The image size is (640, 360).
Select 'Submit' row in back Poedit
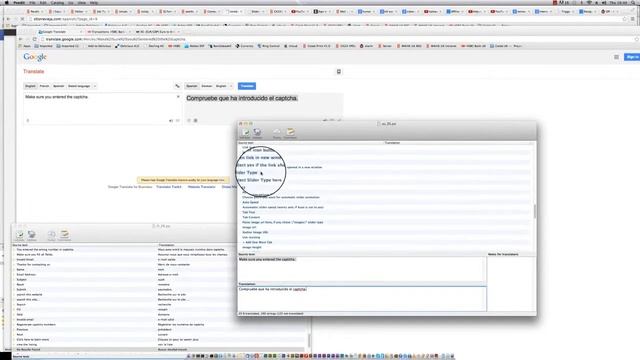159,289
